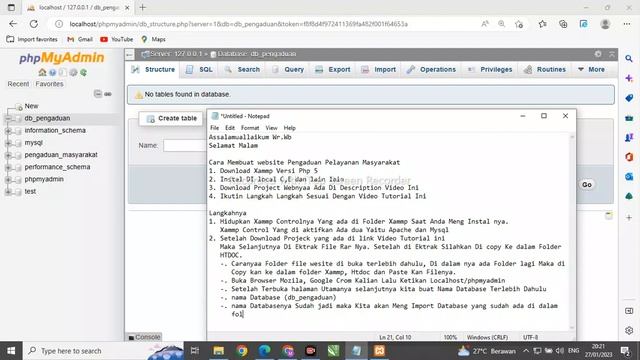This screenshot has width=640, height=360.
Task: Click the Windows taskbar search box
Action: 104,351
